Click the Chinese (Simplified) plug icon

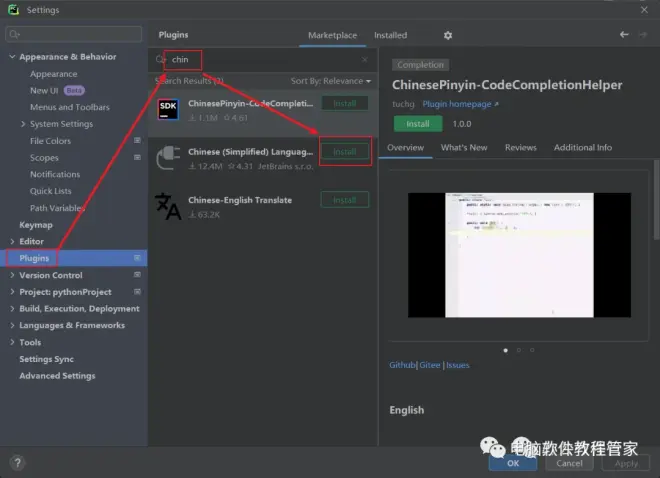168,158
